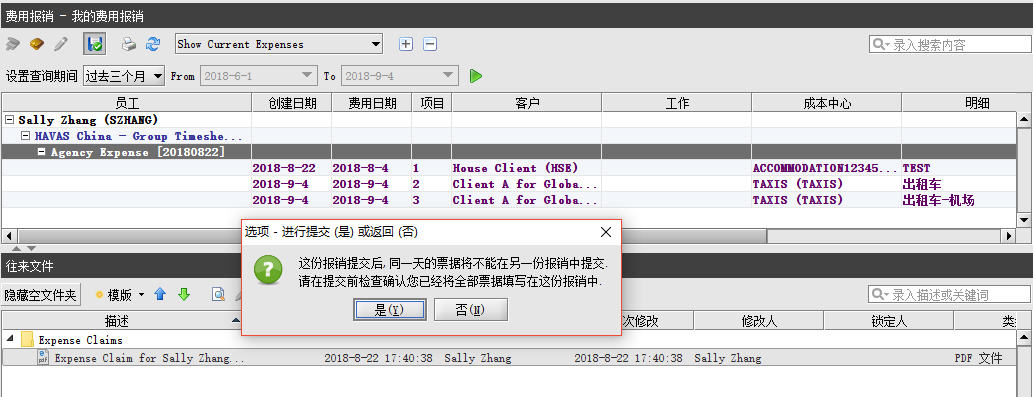1033x397 pixels.
Task: Click the 项目 column header
Action: tap(432, 103)
